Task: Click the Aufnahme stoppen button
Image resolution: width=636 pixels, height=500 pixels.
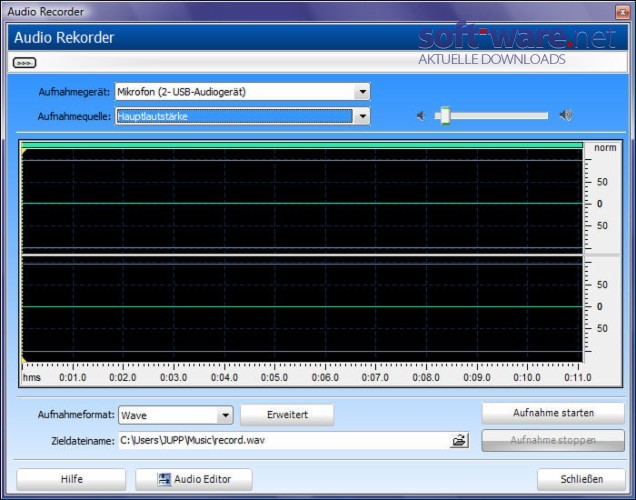Action: pos(553,440)
